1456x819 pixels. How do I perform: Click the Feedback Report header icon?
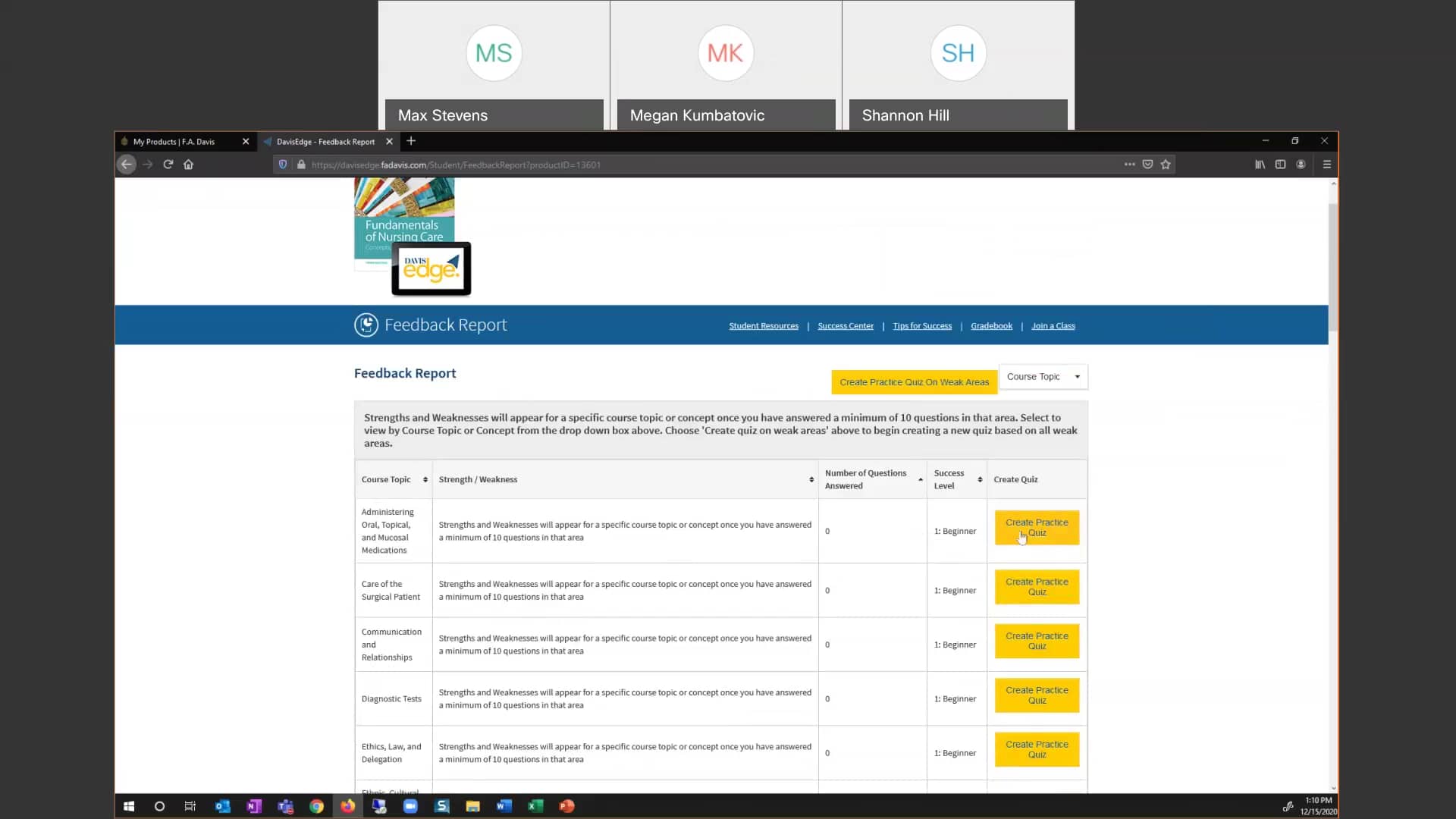point(366,325)
